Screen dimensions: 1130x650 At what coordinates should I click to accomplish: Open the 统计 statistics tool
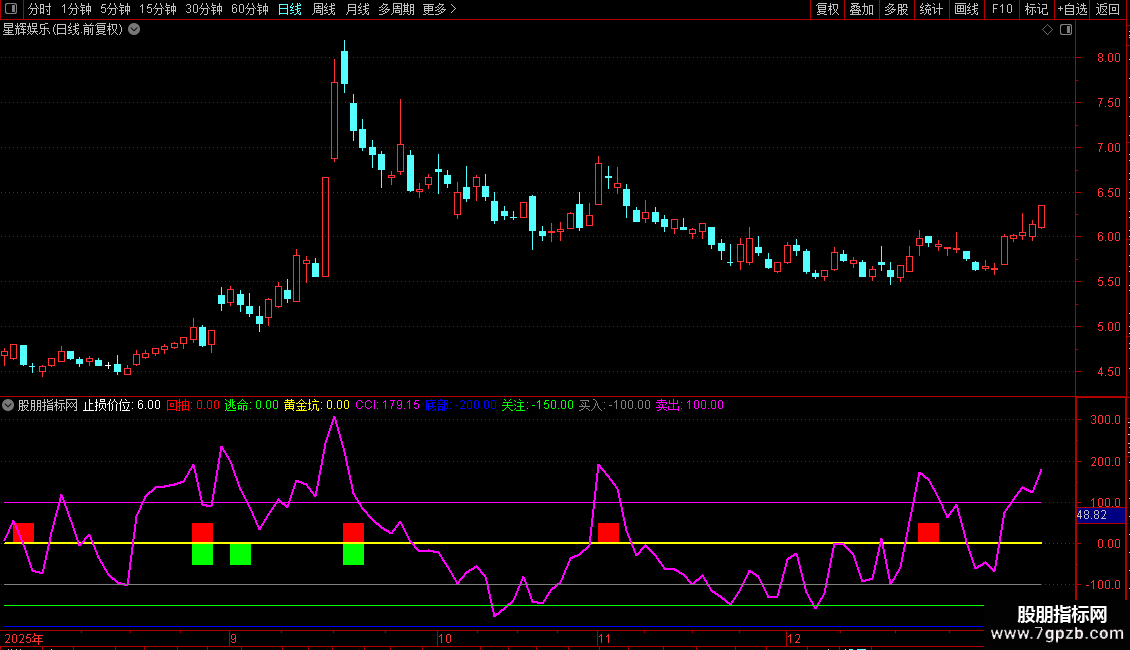coord(931,10)
